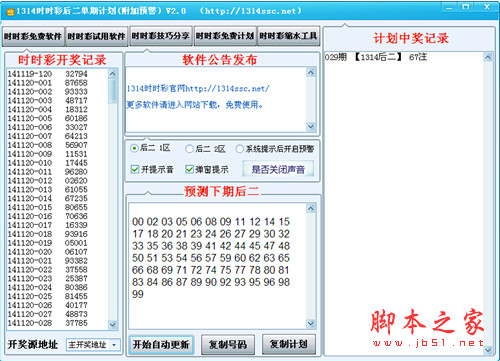This screenshot has width=500, height=361.
Task: Select draw record 141120-015 80655
Action: tap(48, 207)
